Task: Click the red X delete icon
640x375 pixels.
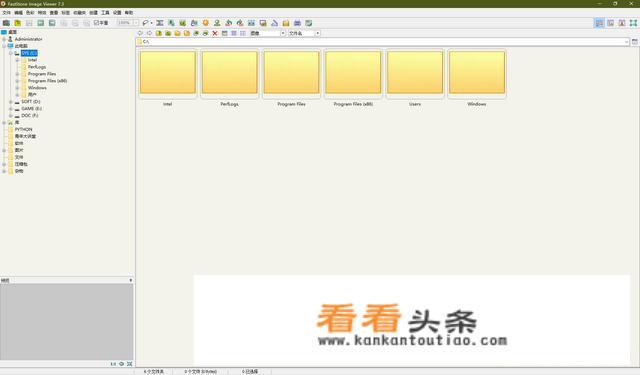Action: tap(215, 33)
